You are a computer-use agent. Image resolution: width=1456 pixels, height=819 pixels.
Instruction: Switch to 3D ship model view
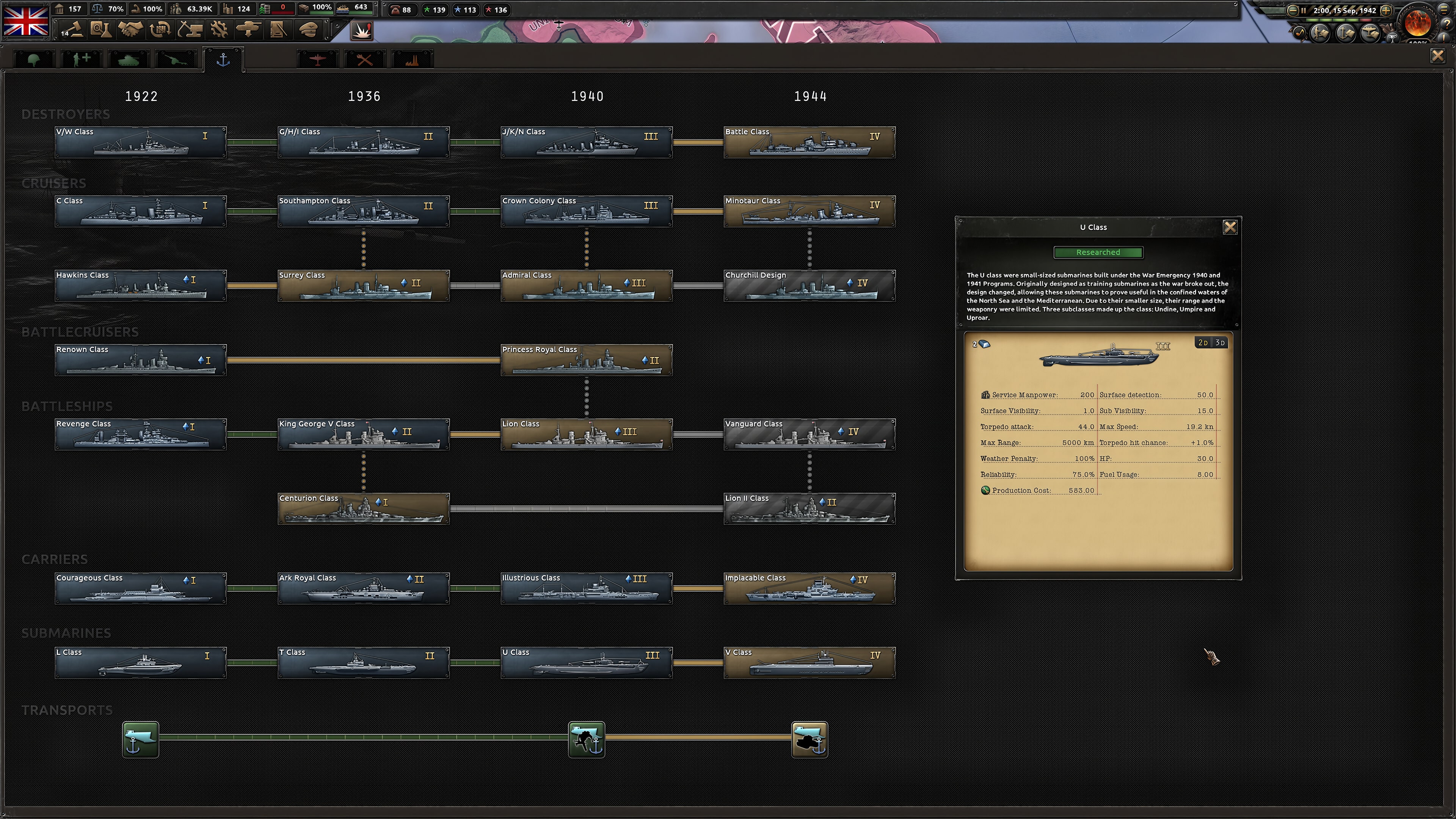coord(1220,343)
